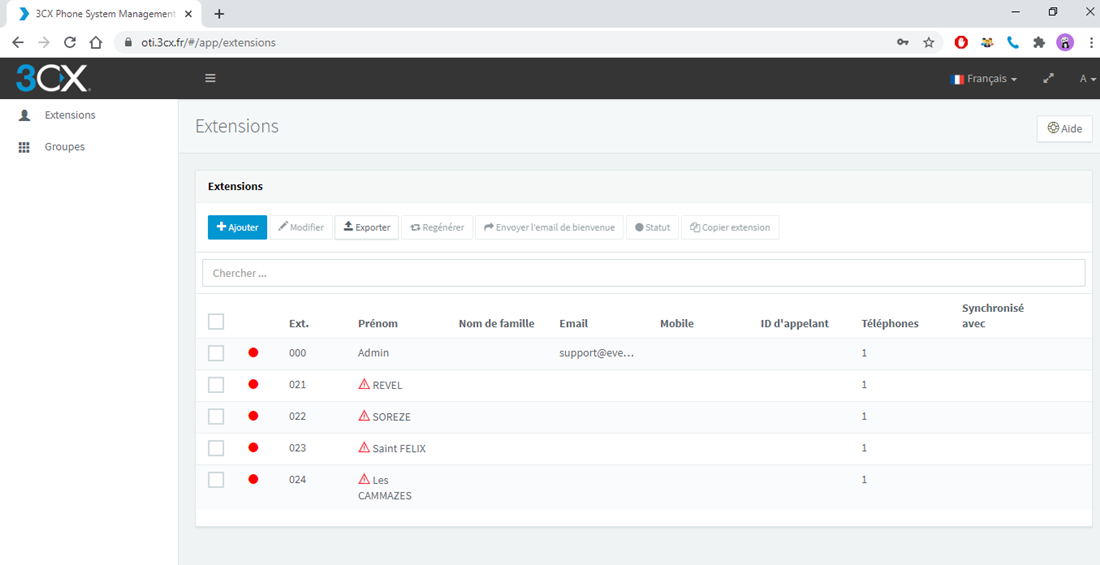Open the Groupes section in sidebar
1100x565 pixels.
coord(64,147)
